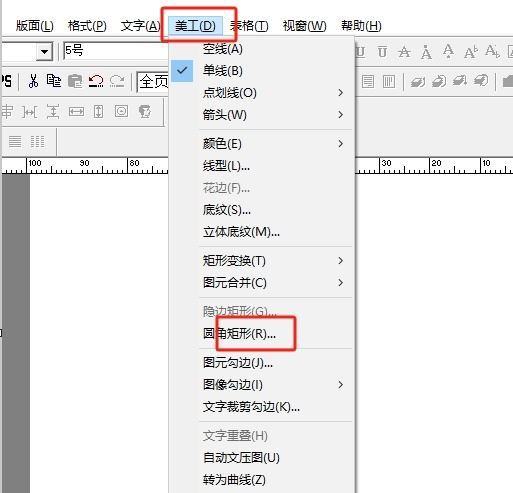Click the first layer-order icon after separator

(417, 81)
